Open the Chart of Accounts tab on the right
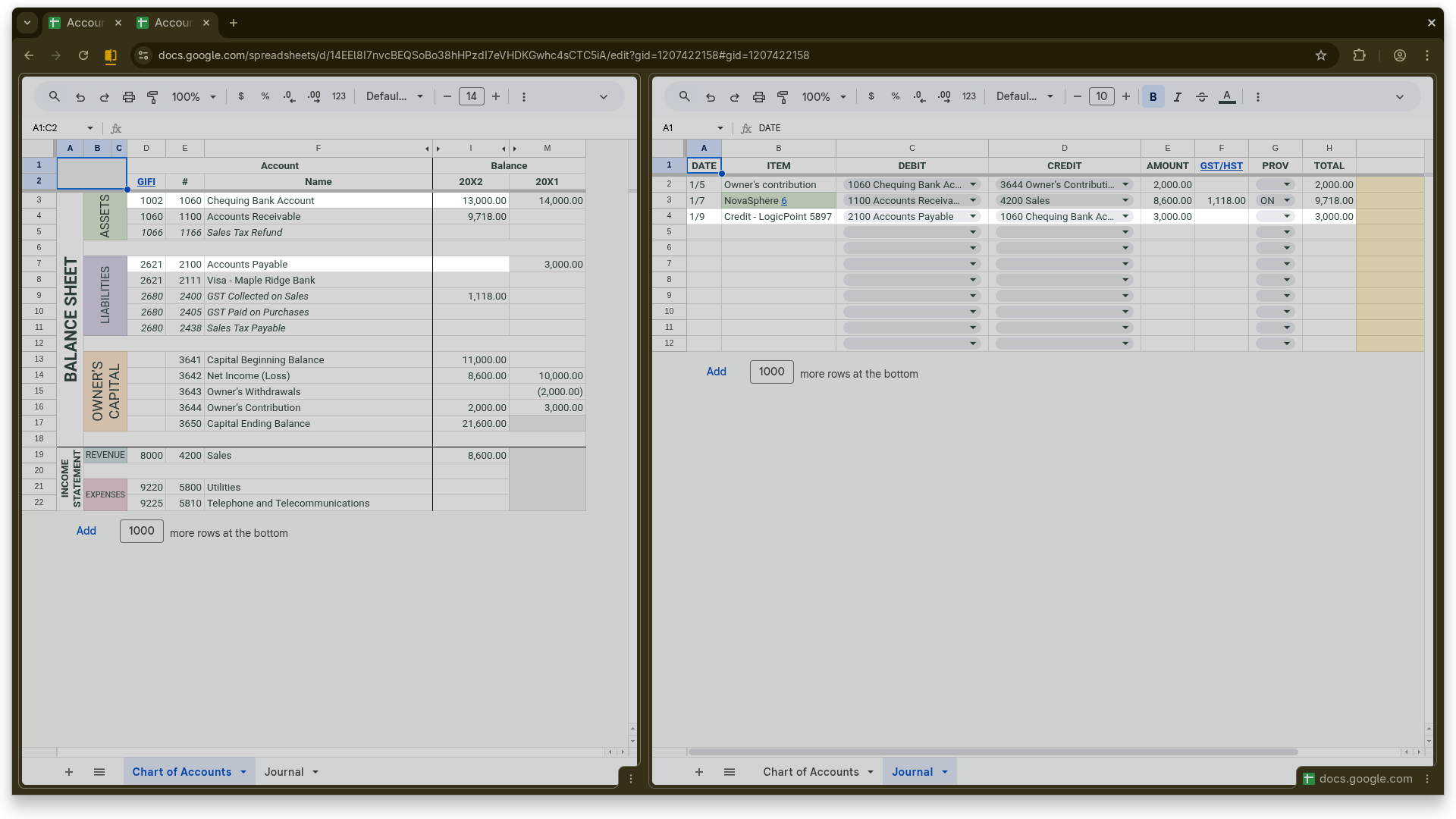Screen dimensions: 1456x819 pos(812,771)
